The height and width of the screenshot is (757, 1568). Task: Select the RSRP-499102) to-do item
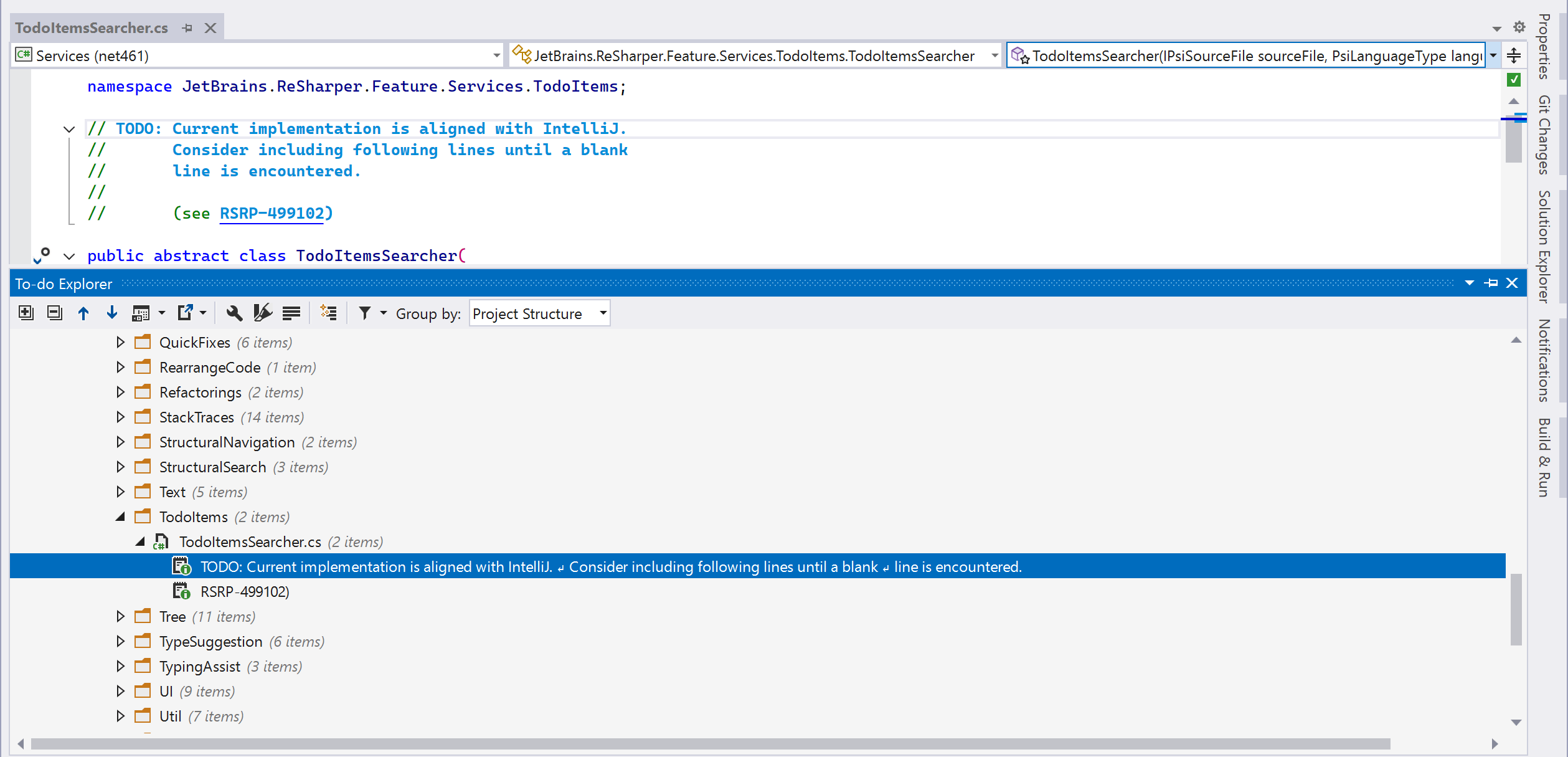[x=245, y=591]
